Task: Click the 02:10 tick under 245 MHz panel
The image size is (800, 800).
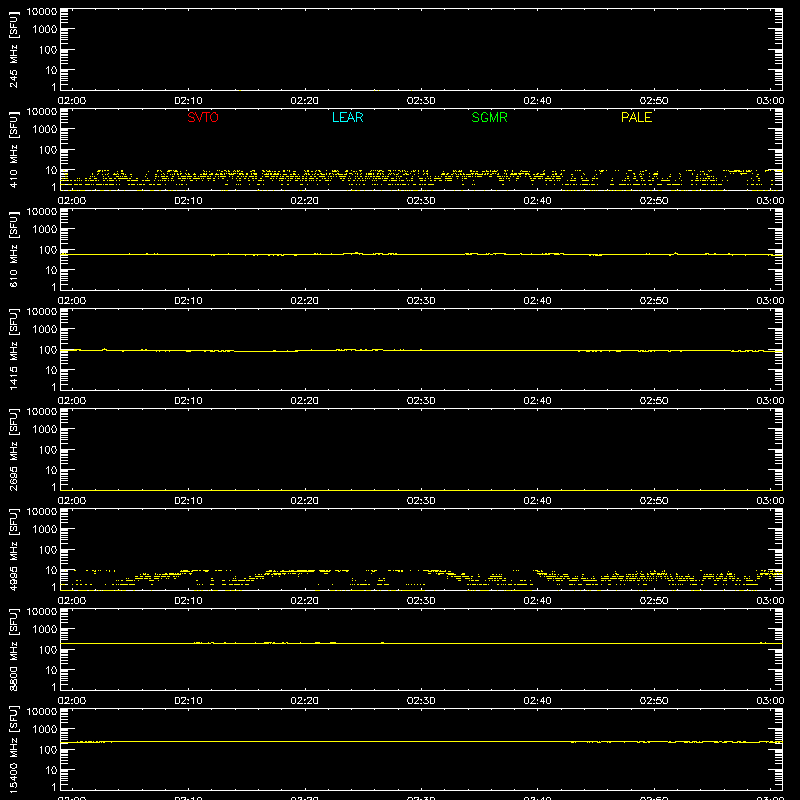Action: coord(188,101)
